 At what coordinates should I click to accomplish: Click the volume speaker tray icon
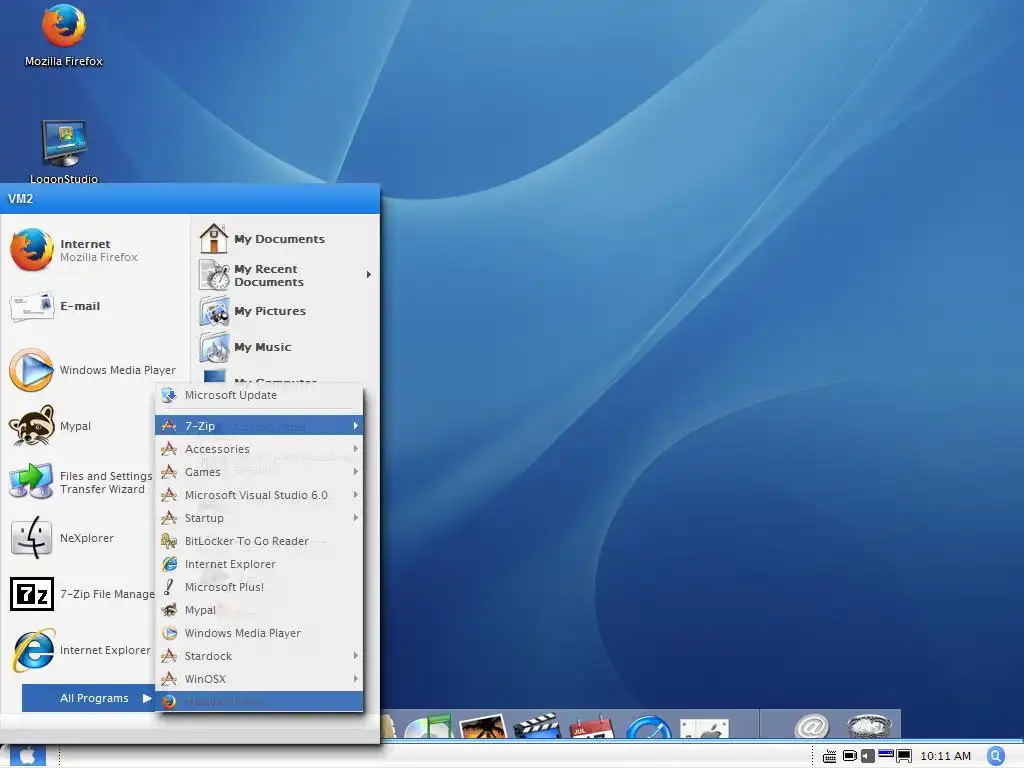[867, 756]
